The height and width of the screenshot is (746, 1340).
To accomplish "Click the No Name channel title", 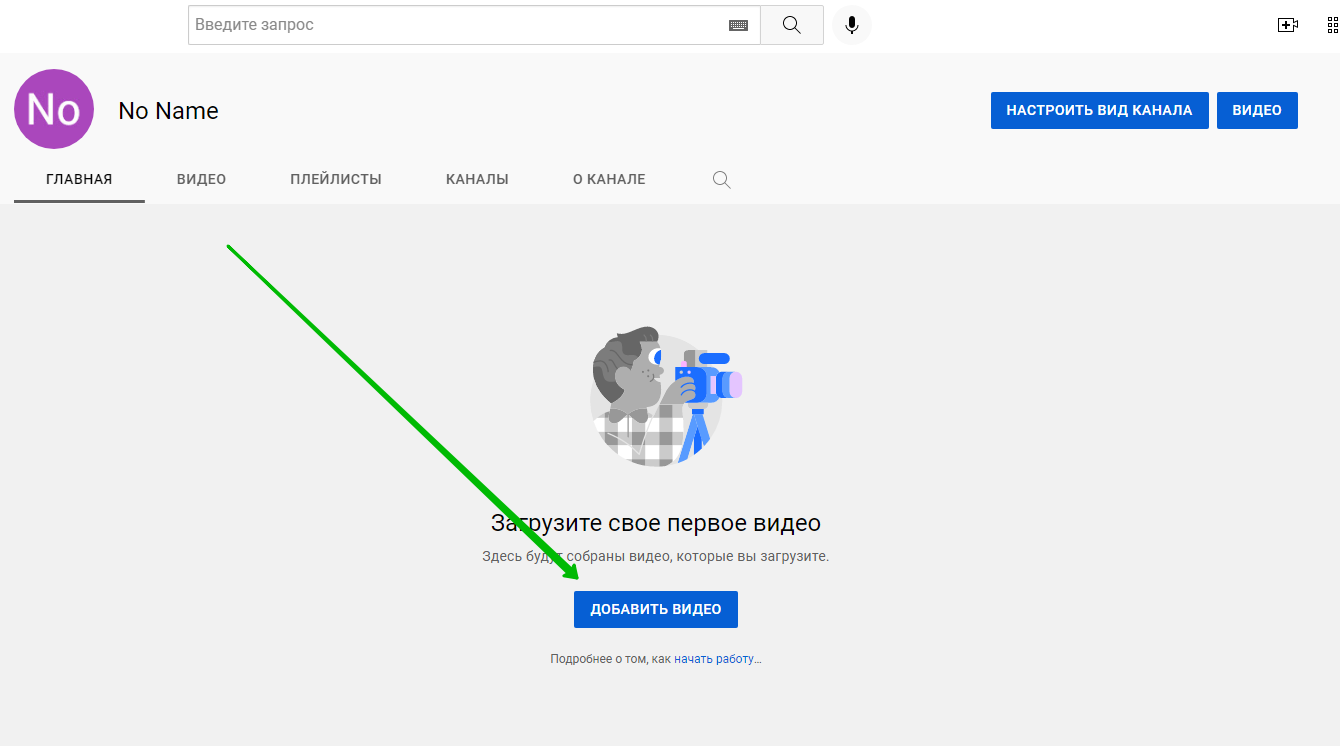I will pyautogui.click(x=168, y=111).
